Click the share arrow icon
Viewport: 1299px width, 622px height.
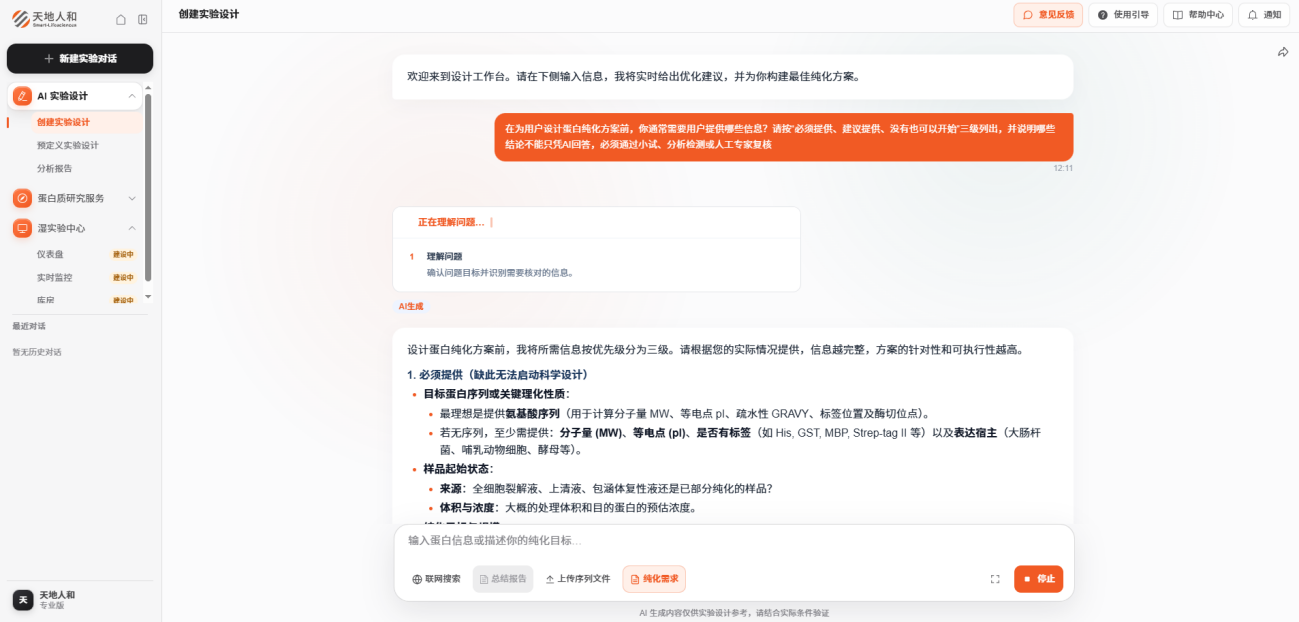(1283, 52)
